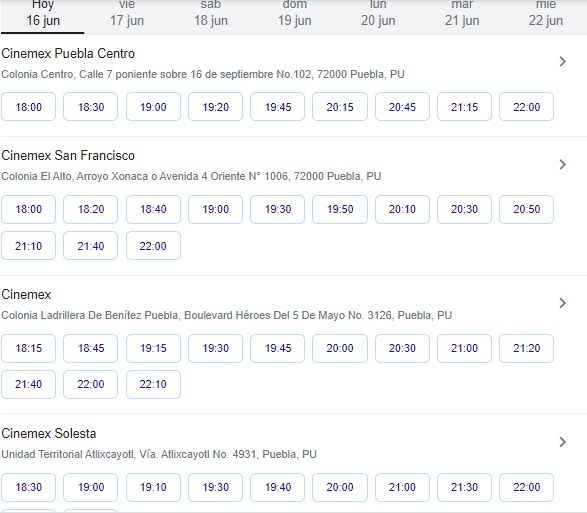The height and width of the screenshot is (513, 587).
Task: Pick 18:30 showtime at Cinemex Puebla Centro
Action: (91, 107)
